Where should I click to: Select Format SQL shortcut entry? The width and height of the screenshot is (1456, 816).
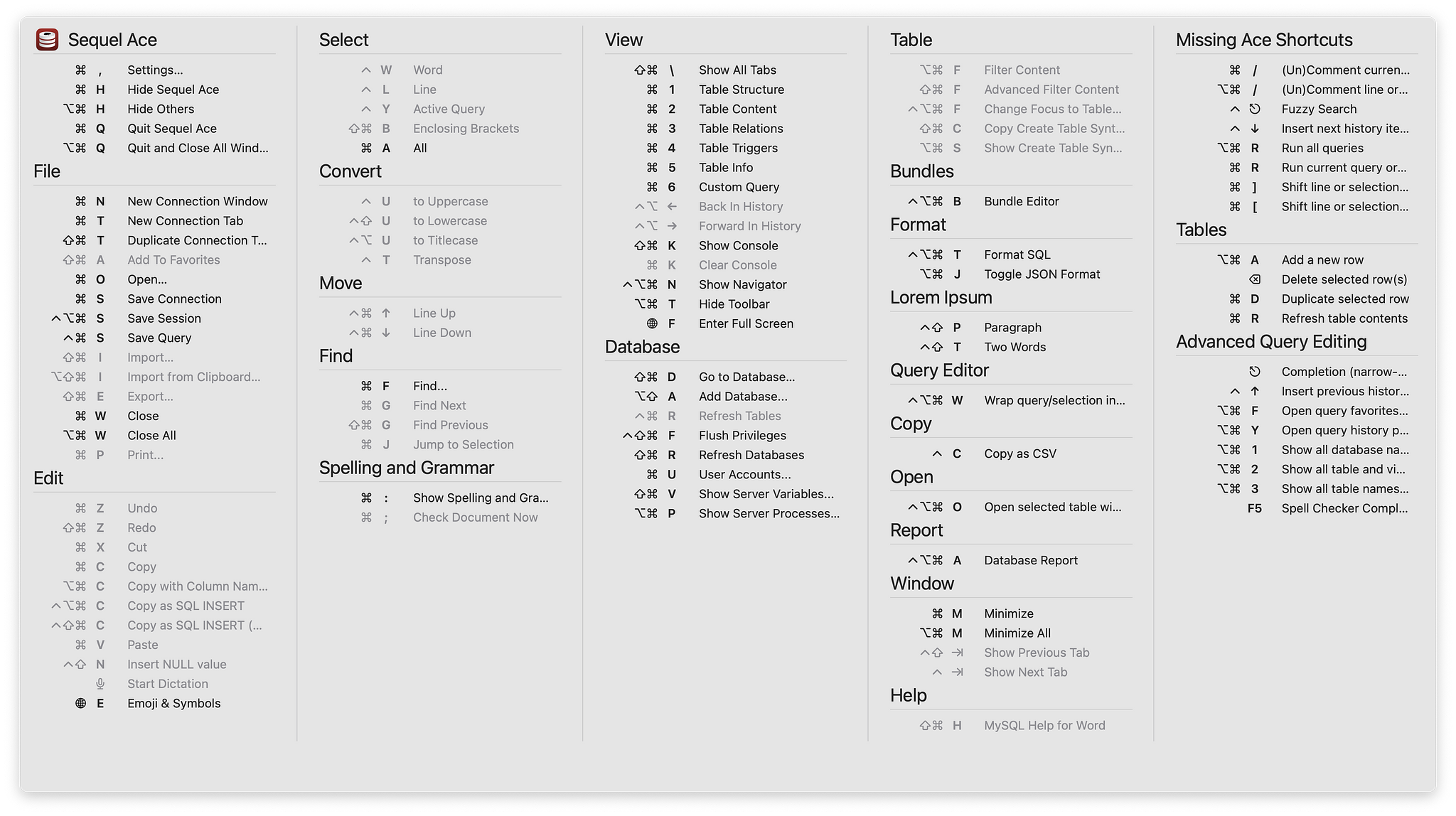point(1012,254)
